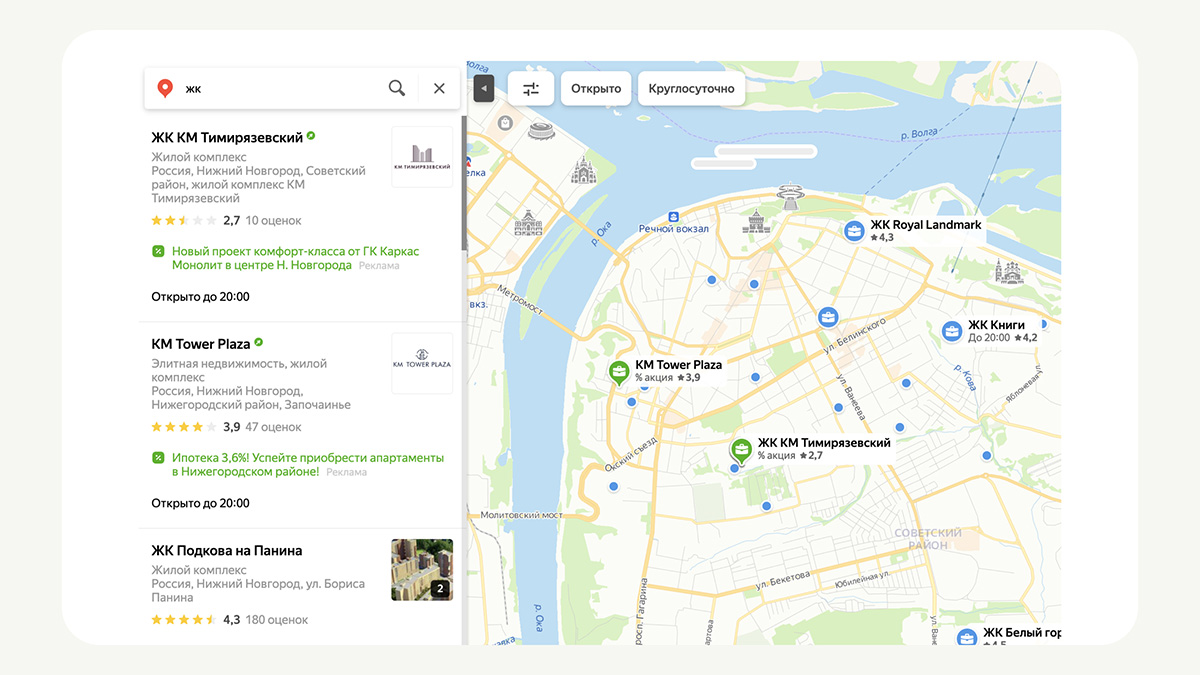This screenshot has width=1200, height=675.
Task: Open ad link Ипотека 3,6% апартаменты
Action: (307, 465)
